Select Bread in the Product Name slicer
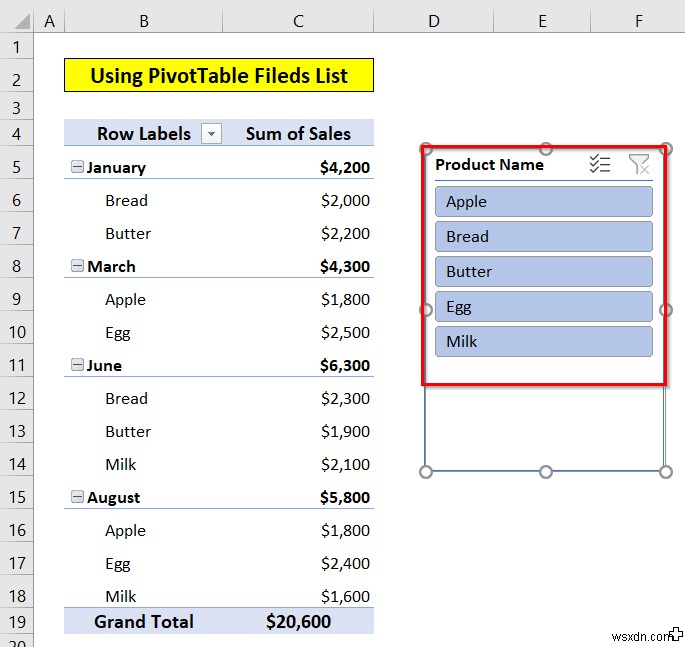 click(544, 236)
